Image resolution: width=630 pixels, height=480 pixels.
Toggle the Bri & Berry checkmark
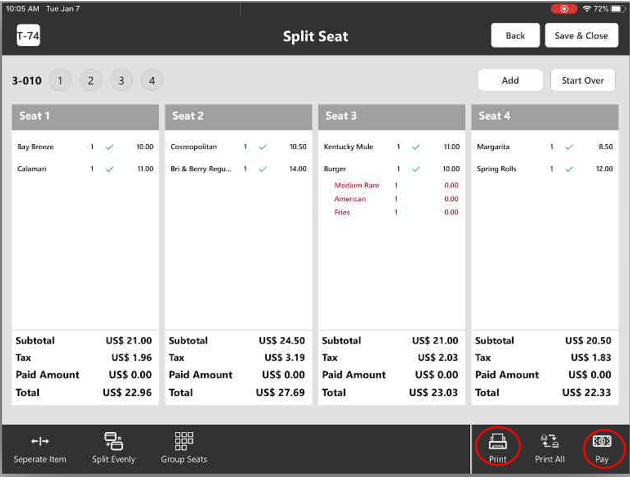(x=262, y=169)
